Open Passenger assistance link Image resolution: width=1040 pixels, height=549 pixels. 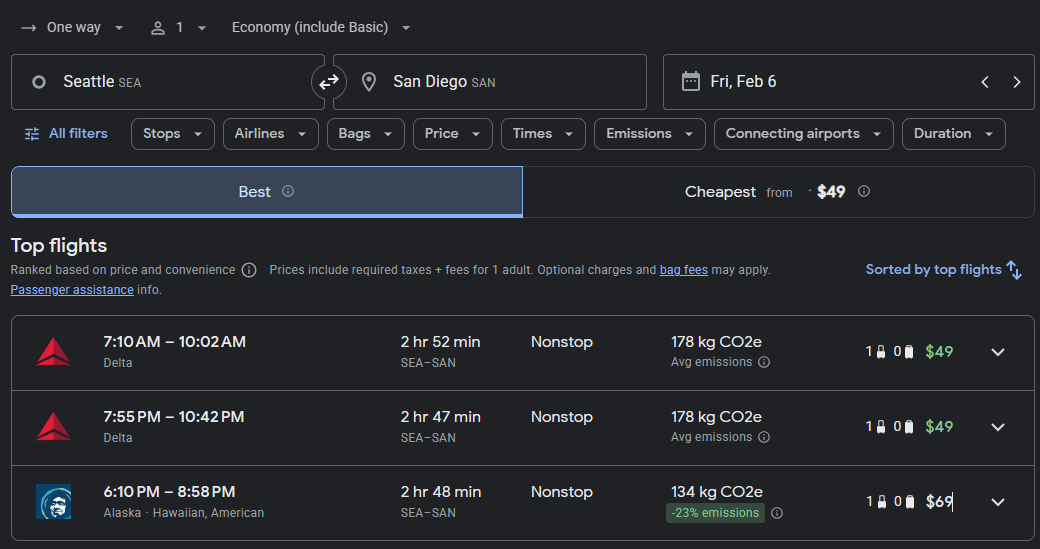(x=71, y=290)
